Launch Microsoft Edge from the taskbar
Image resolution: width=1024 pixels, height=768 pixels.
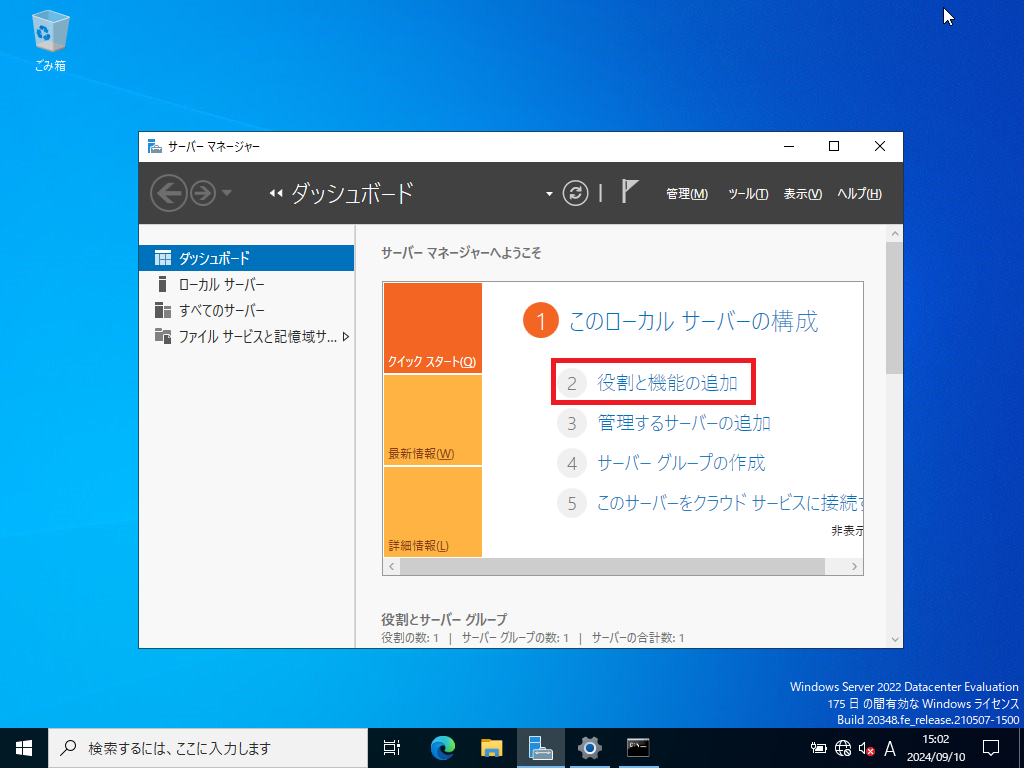tap(443, 748)
